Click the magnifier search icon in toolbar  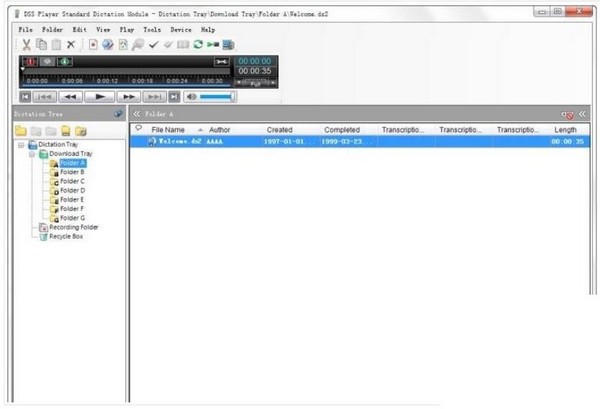[138, 45]
